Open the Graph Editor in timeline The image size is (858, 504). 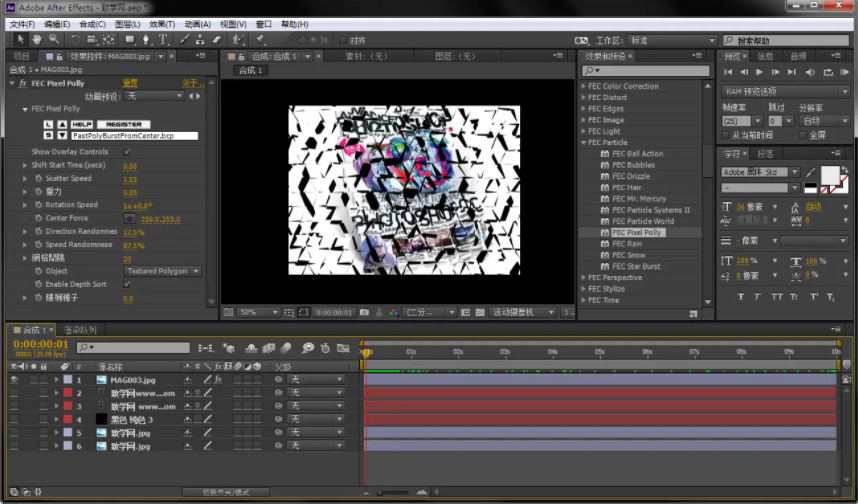(343, 348)
